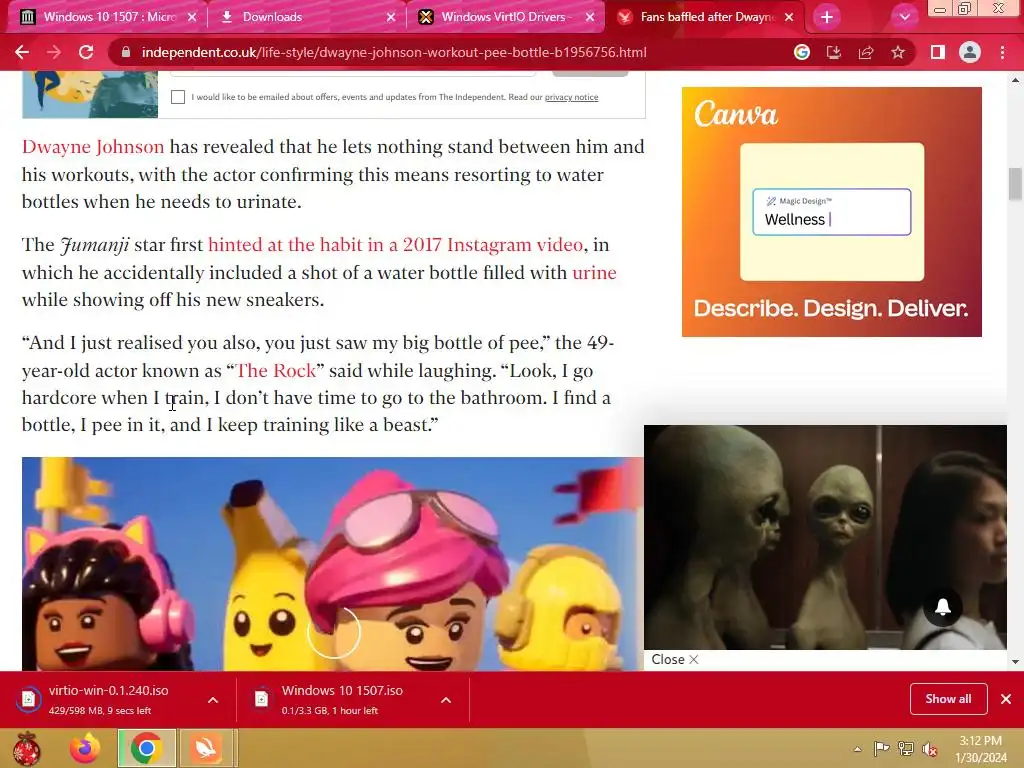Click the notification bell icon
This screenshot has height=768, width=1024.
pyautogui.click(x=942, y=607)
